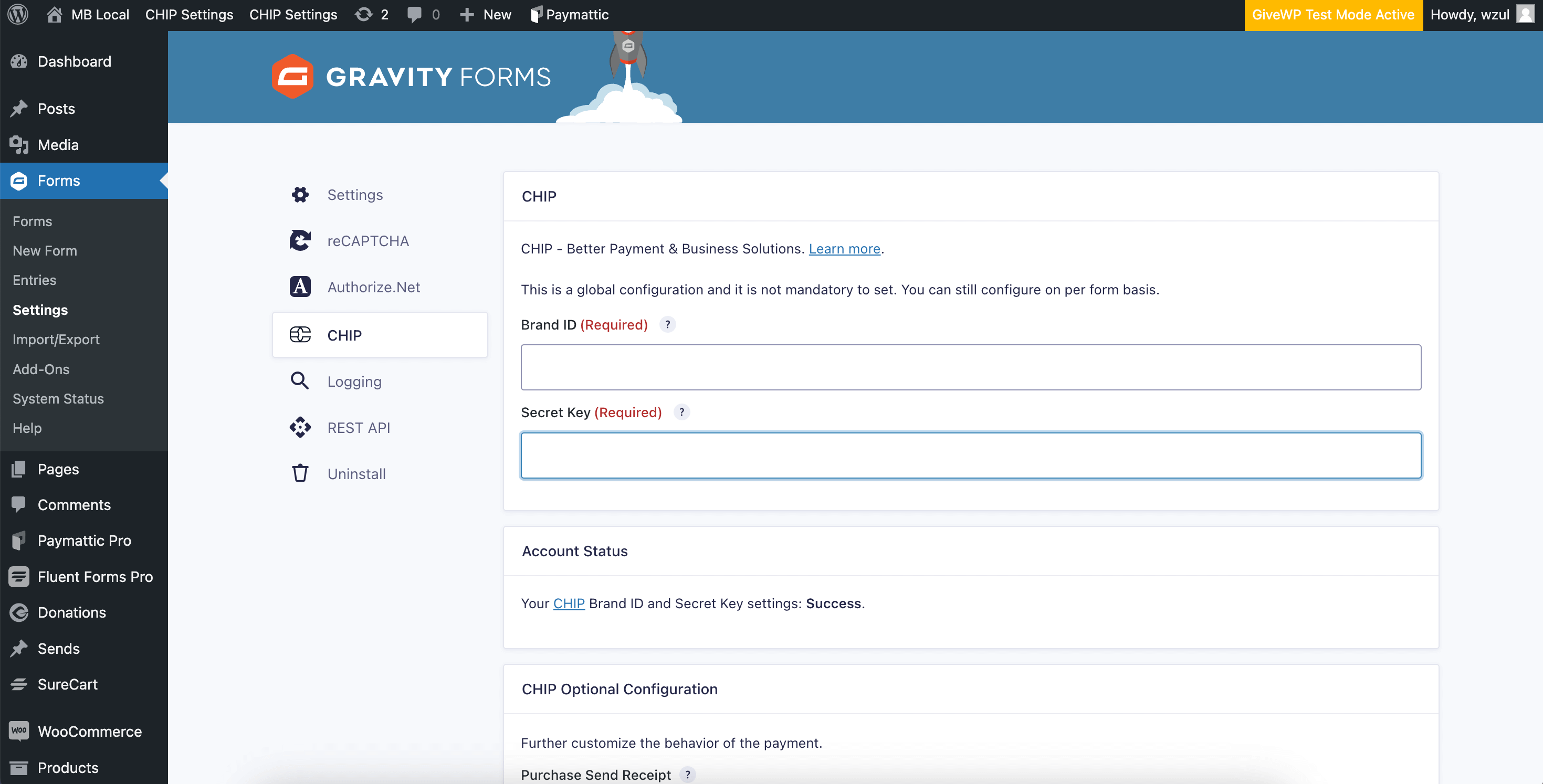1543x784 pixels.
Task: Open the comments bubble icon in admin bar
Action: click(x=414, y=14)
